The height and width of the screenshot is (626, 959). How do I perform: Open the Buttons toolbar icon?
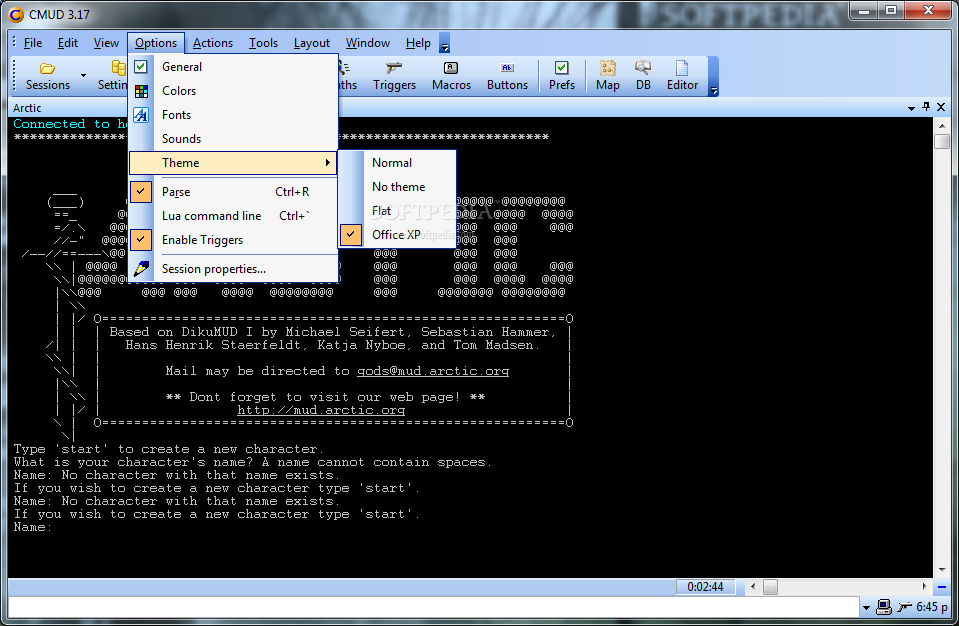[507, 76]
